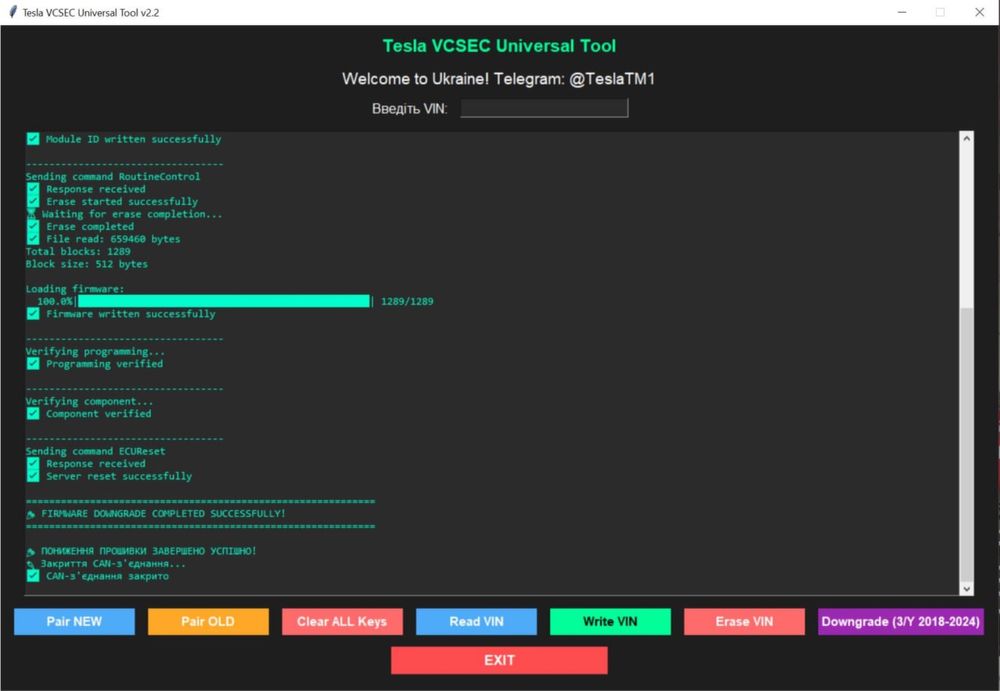1000x691 pixels.
Task: Click the green Write VIN button
Action: point(610,621)
